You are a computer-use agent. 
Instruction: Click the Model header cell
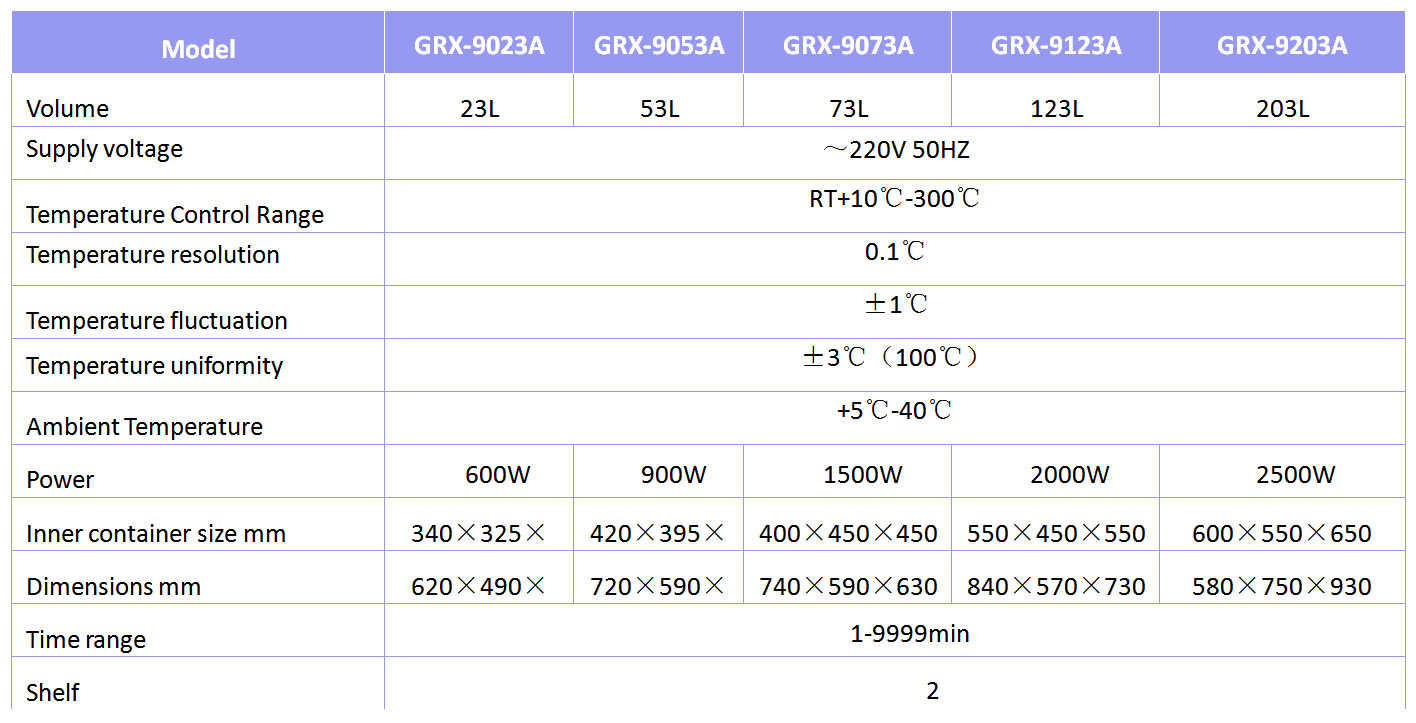click(x=198, y=49)
